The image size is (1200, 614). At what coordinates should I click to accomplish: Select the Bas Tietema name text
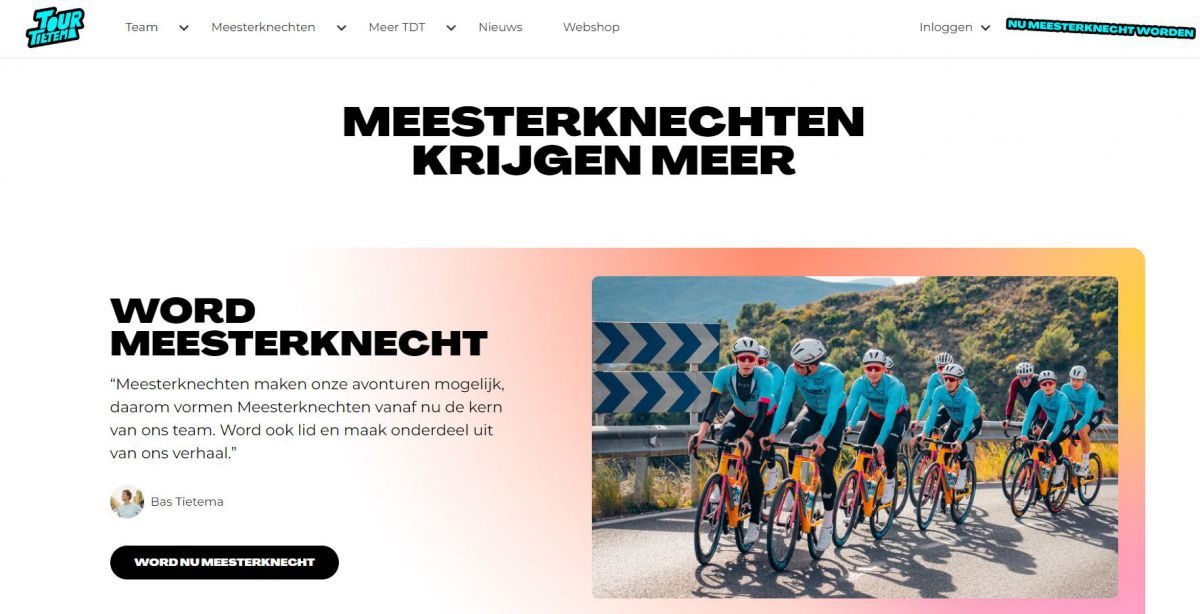pos(187,501)
